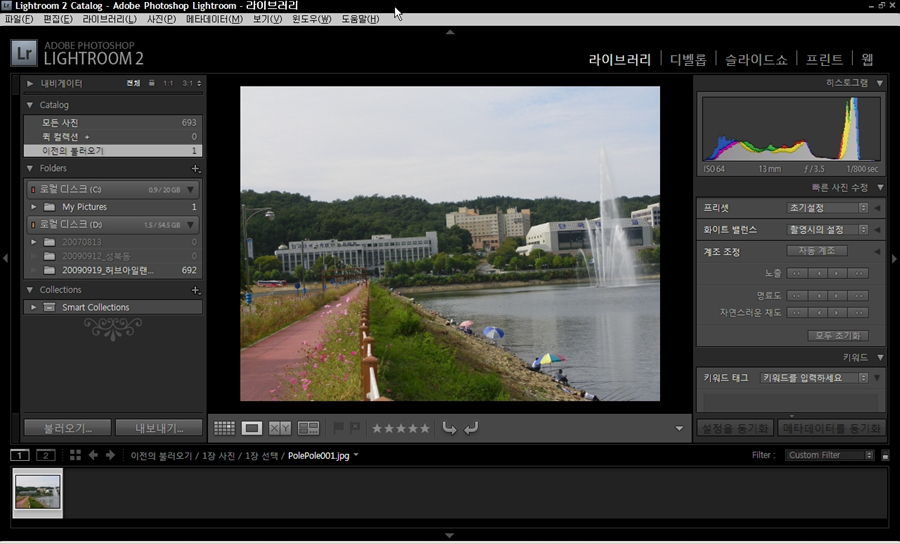Open compare view (XY) mode

[x=280, y=428]
